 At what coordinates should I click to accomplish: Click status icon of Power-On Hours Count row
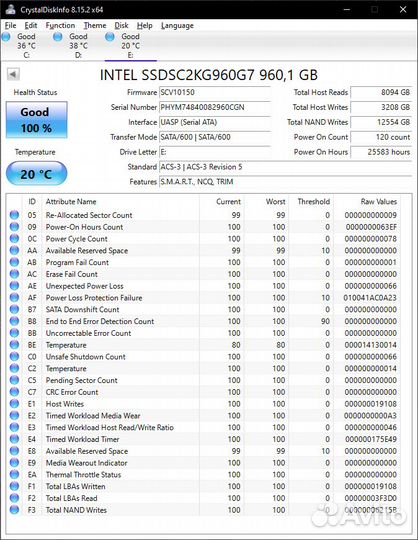(14, 227)
